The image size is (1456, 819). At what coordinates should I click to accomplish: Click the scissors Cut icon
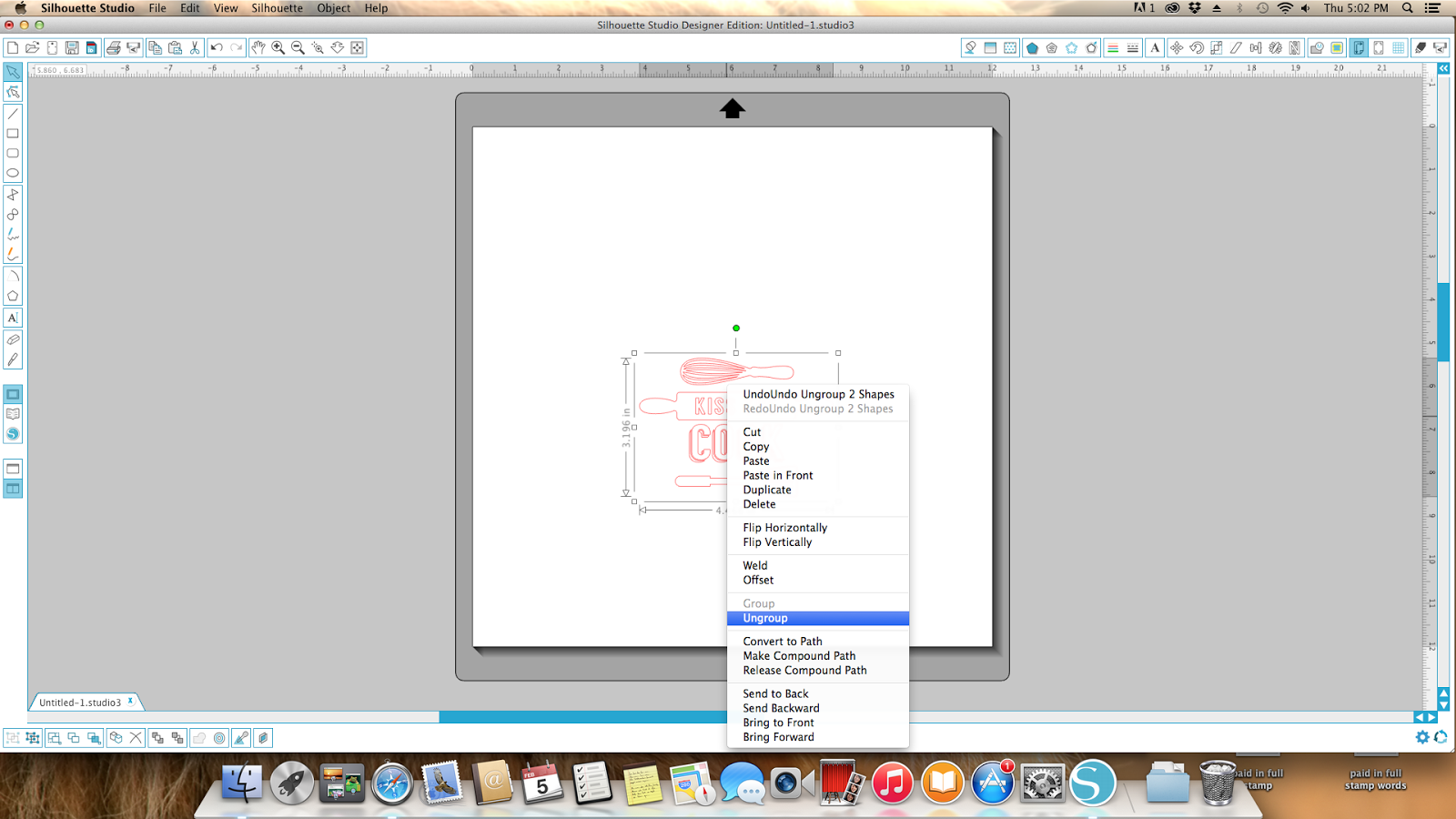point(195,47)
